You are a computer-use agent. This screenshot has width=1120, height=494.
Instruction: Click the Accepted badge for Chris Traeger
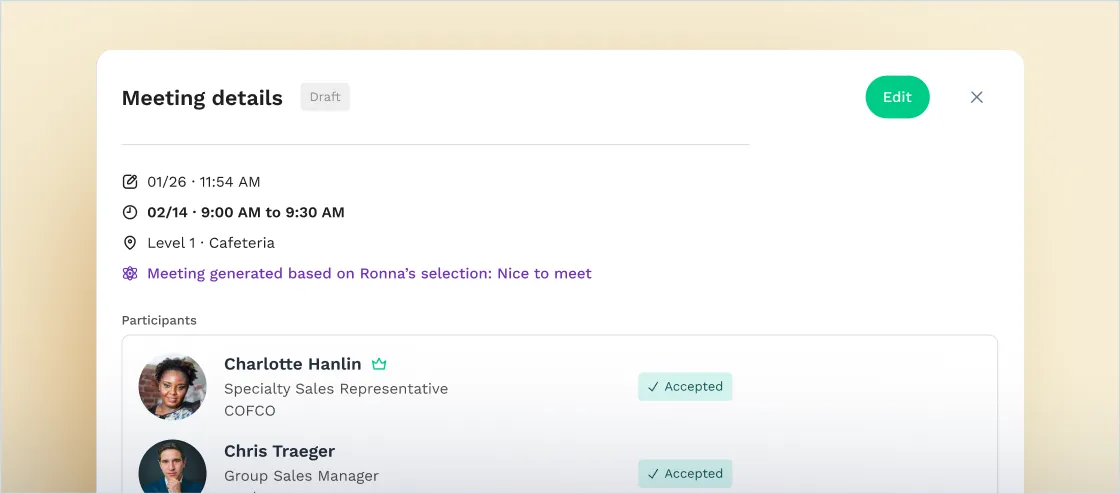(x=685, y=473)
